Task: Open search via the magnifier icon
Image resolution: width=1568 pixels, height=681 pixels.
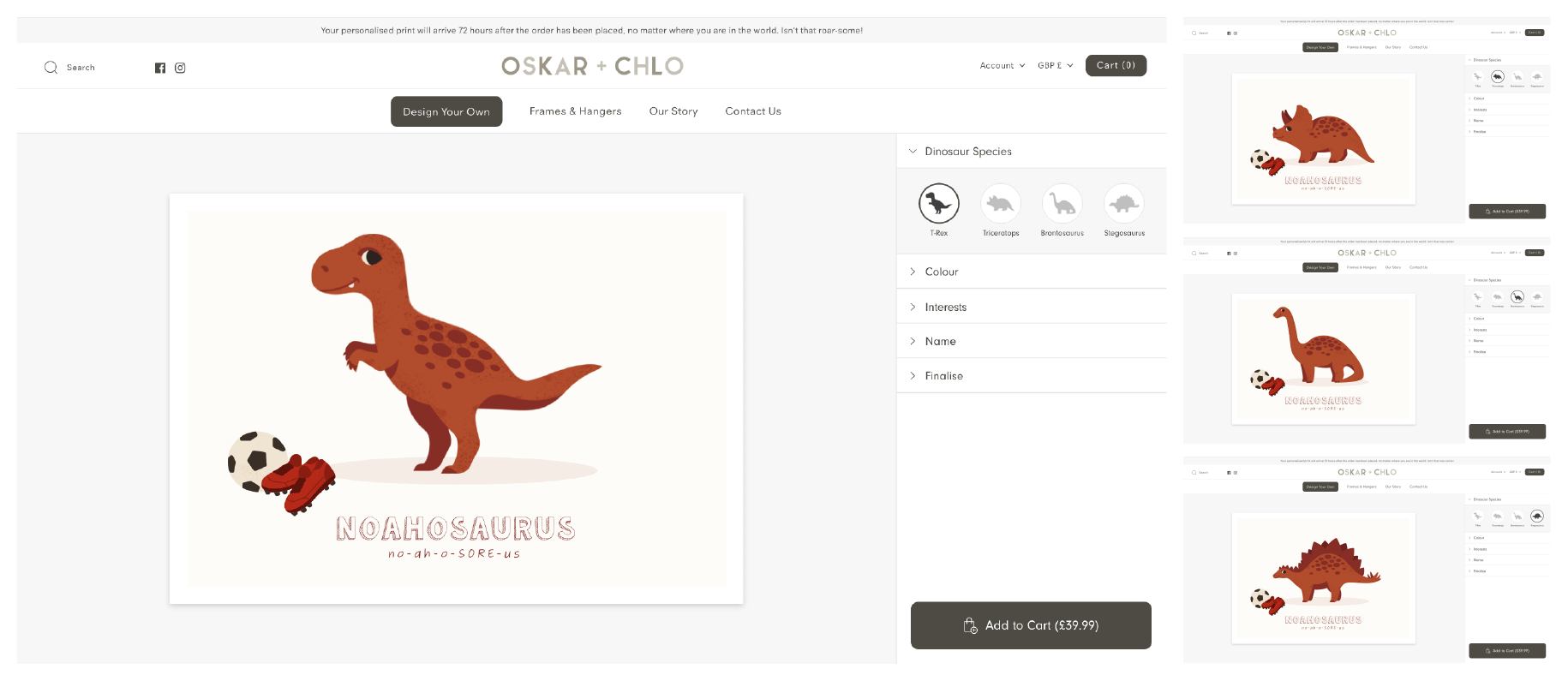Action: [51, 67]
